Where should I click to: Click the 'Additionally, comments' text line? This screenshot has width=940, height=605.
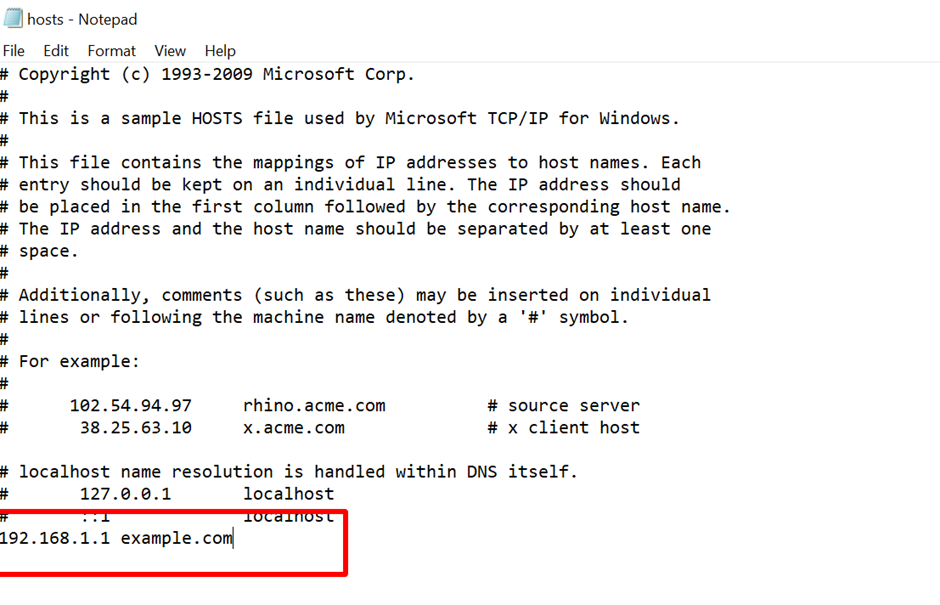point(364,295)
